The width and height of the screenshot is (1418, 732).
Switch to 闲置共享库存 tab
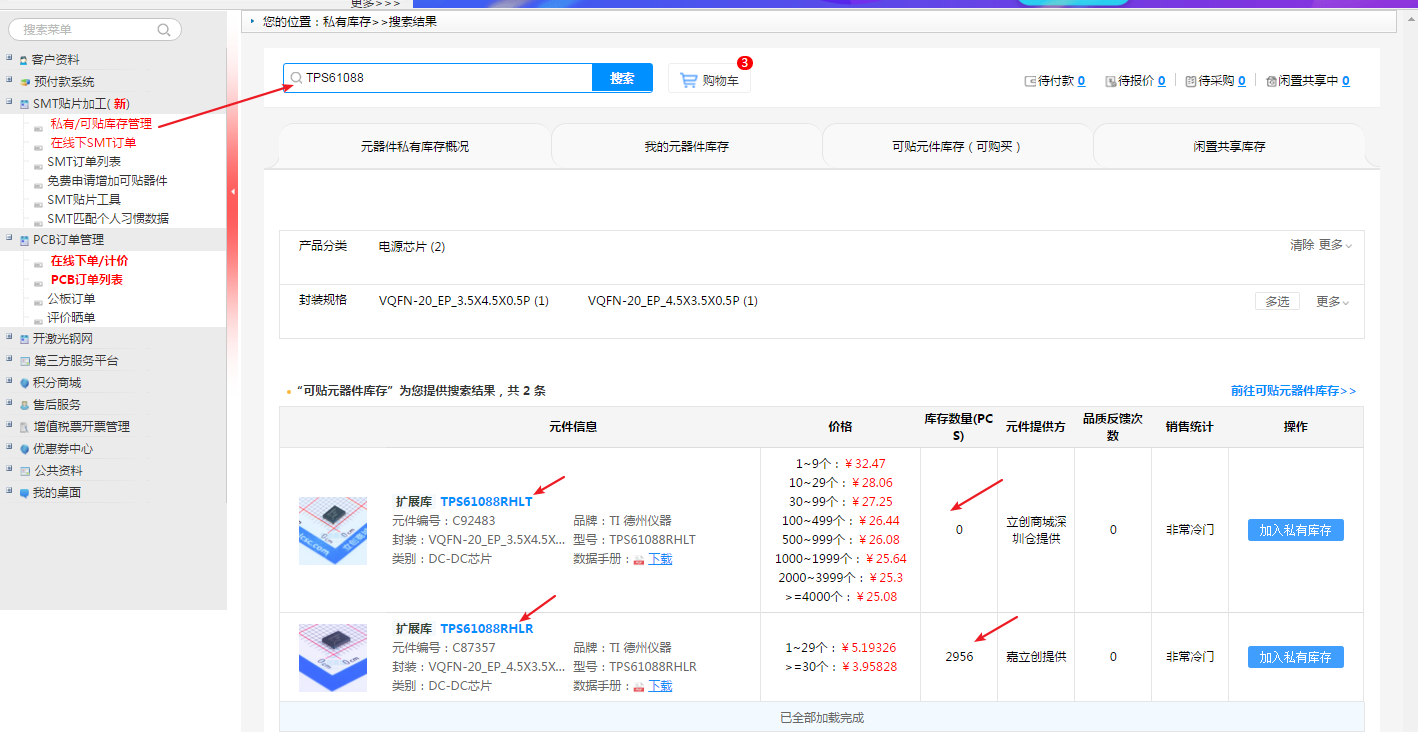[x=1229, y=146]
